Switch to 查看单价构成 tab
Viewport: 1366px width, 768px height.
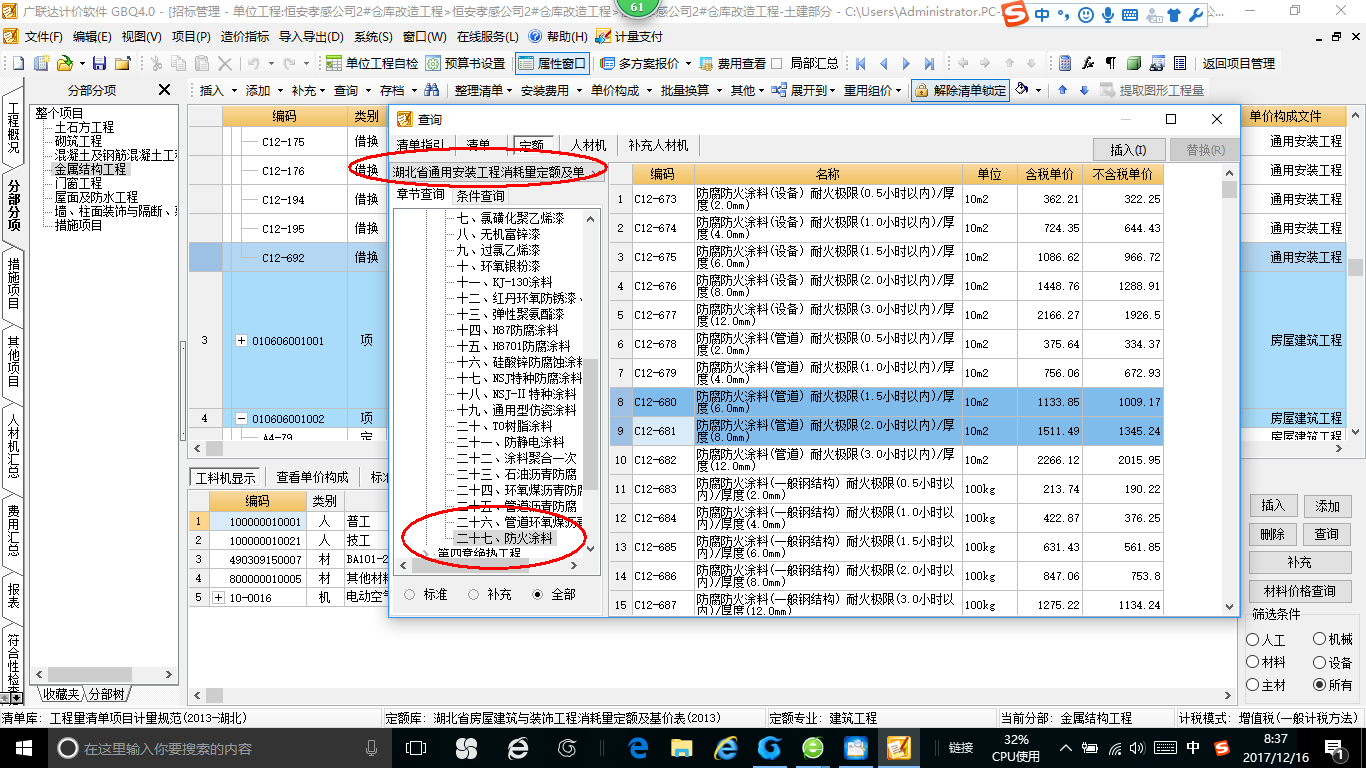click(313, 477)
